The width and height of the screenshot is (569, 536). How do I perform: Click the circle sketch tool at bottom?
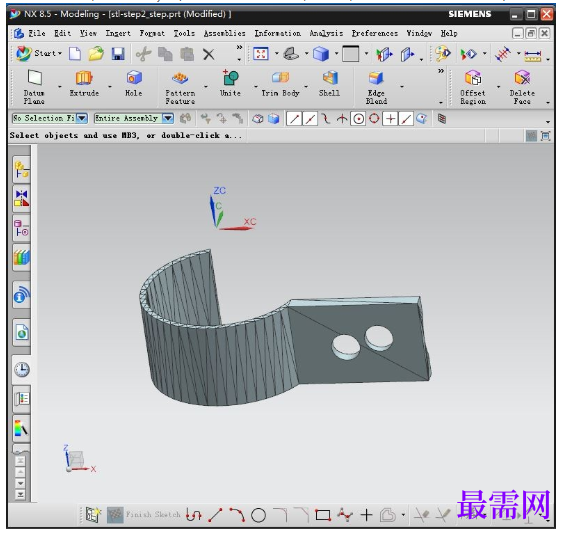258,515
